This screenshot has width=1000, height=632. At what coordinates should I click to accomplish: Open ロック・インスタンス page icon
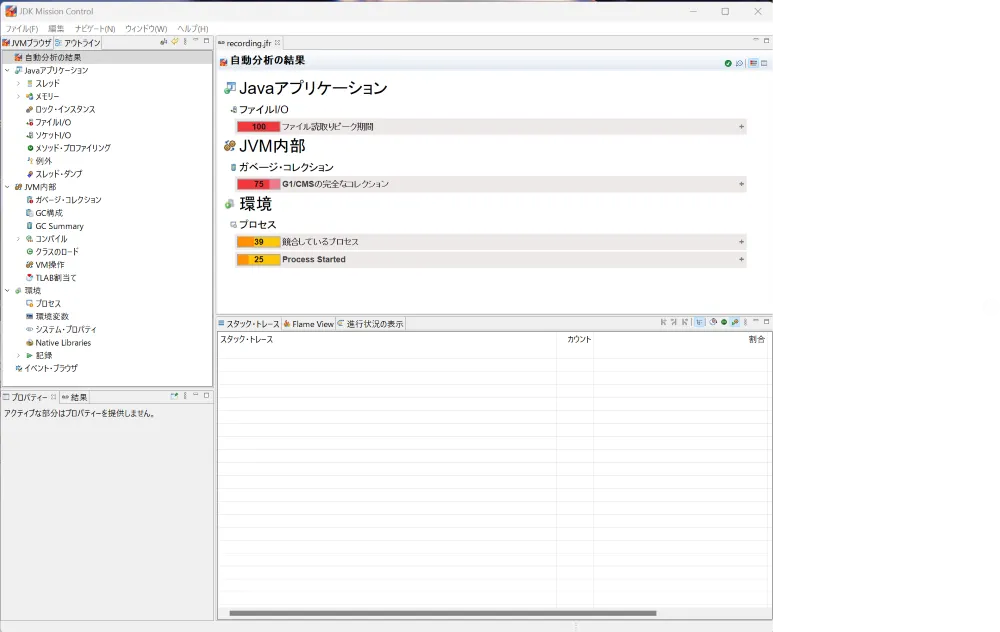coord(29,110)
